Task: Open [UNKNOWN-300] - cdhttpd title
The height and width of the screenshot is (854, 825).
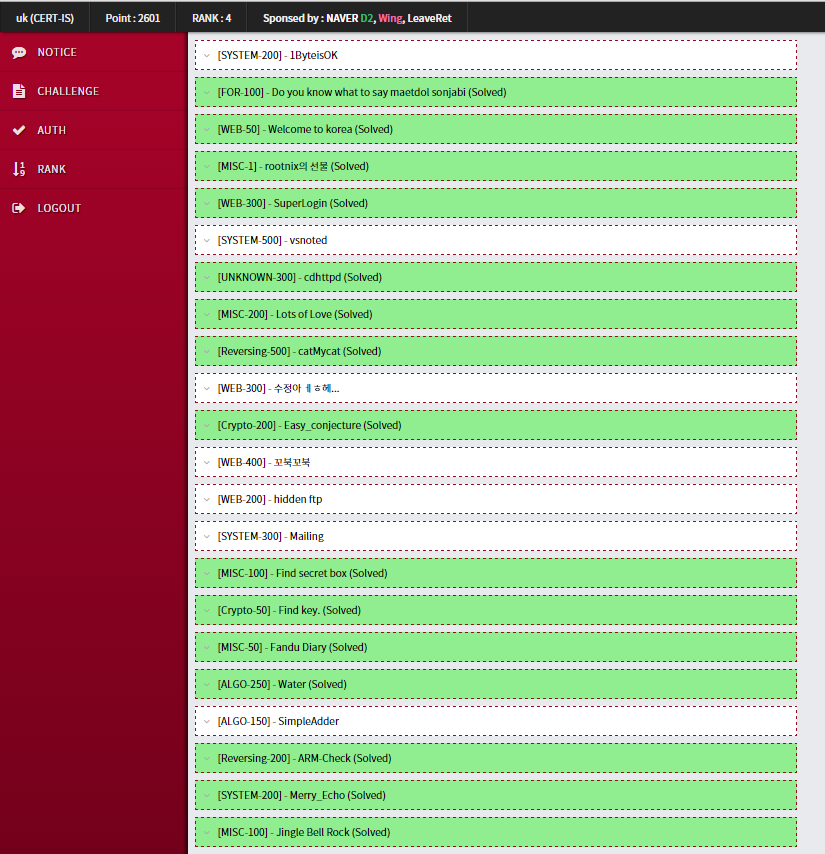Action: pyautogui.click(x=300, y=277)
